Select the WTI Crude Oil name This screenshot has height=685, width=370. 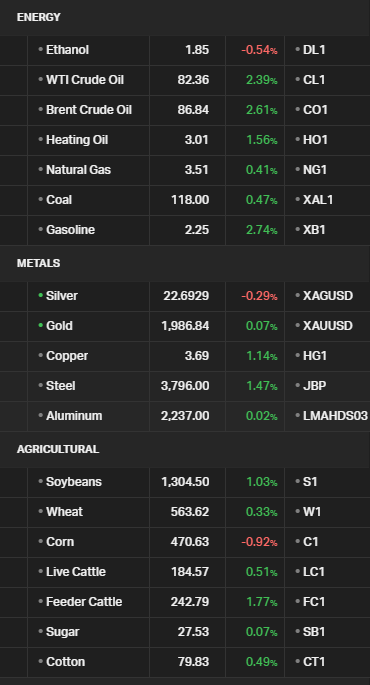(85, 80)
